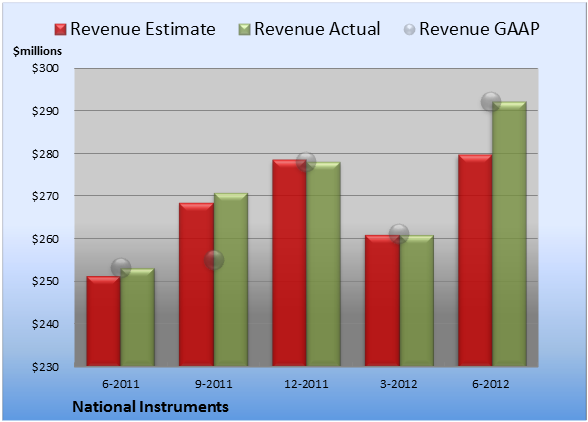Click the $260 y-axis label
This screenshot has height=422, width=588.
[45, 239]
